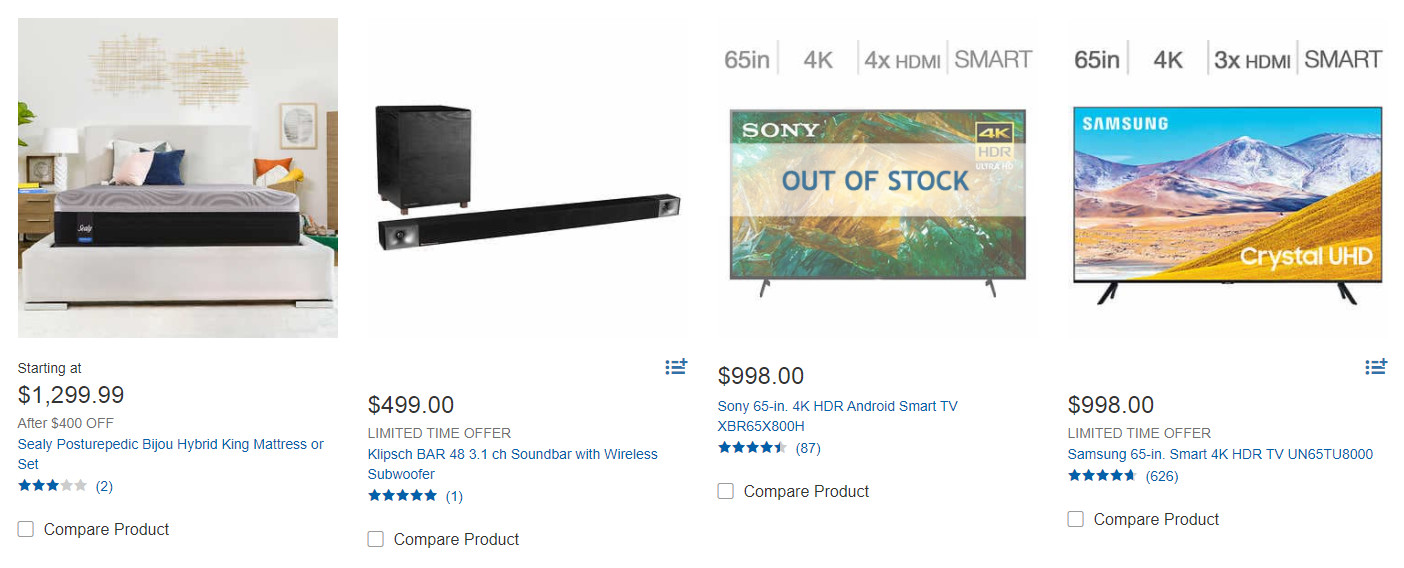Open the 87 reviews for Sony TV
This screenshot has width=1404, height=568.
(808, 448)
